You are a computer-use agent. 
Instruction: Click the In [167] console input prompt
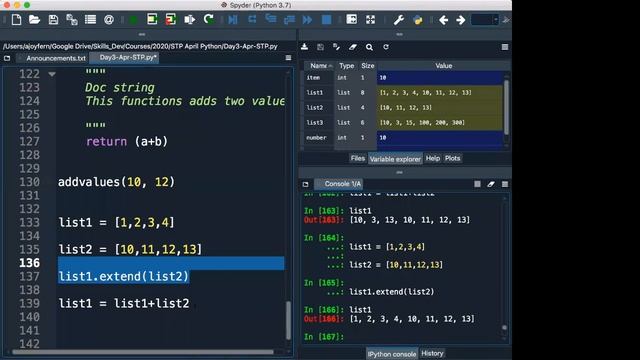click(x=324, y=337)
